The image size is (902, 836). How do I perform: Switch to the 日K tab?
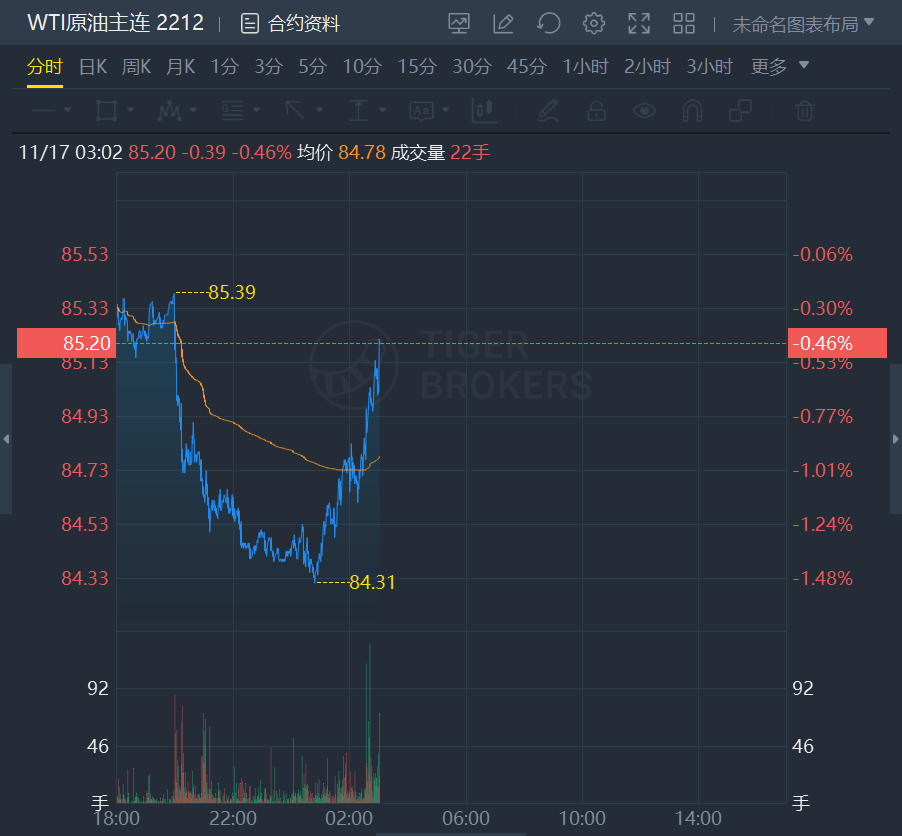tap(92, 67)
